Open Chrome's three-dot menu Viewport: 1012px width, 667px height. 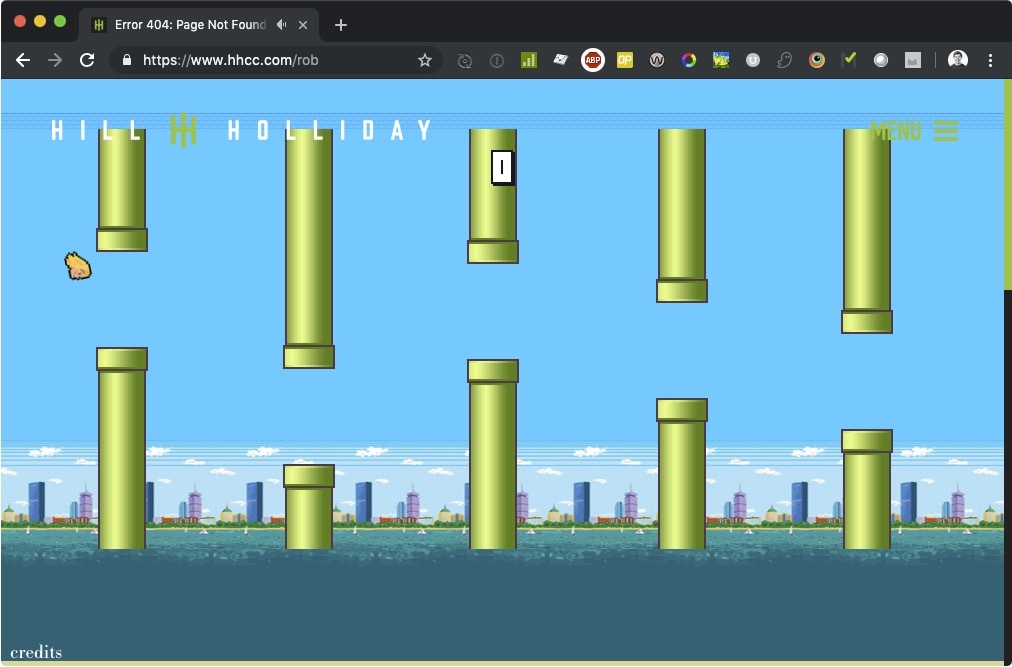coord(990,60)
